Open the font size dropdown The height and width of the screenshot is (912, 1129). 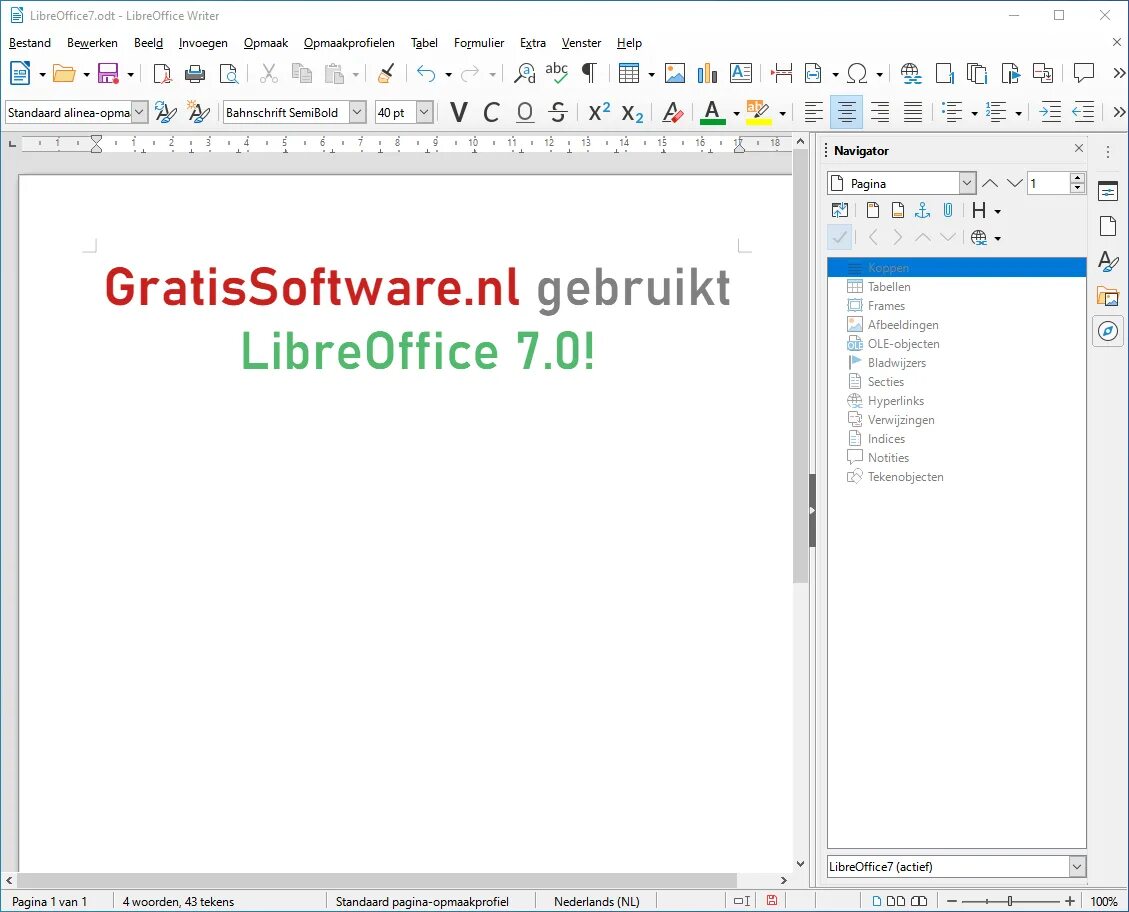point(425,112)
